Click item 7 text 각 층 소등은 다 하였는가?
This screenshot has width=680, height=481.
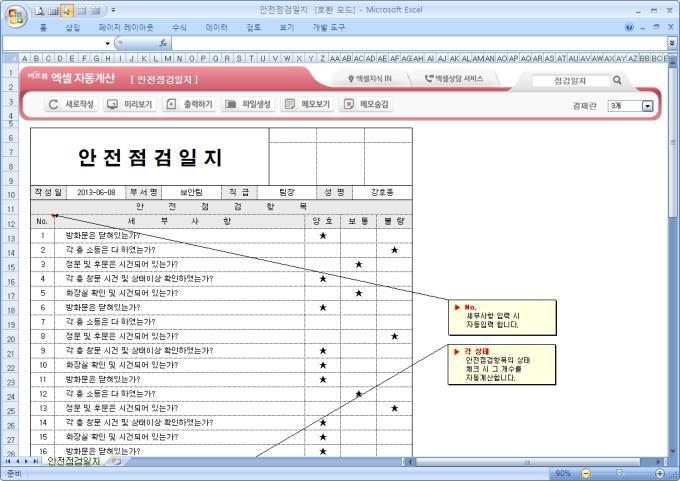(x=110, y=322)
